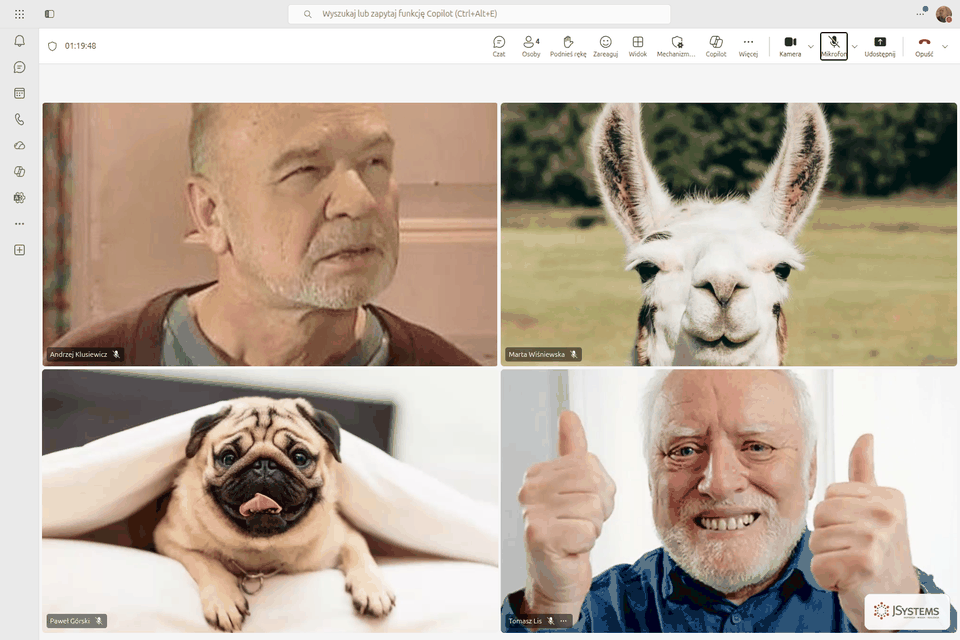960x640 pixels.
Task: Click the "Tomasz Lis" name label
Action: (x=525, y=621)
